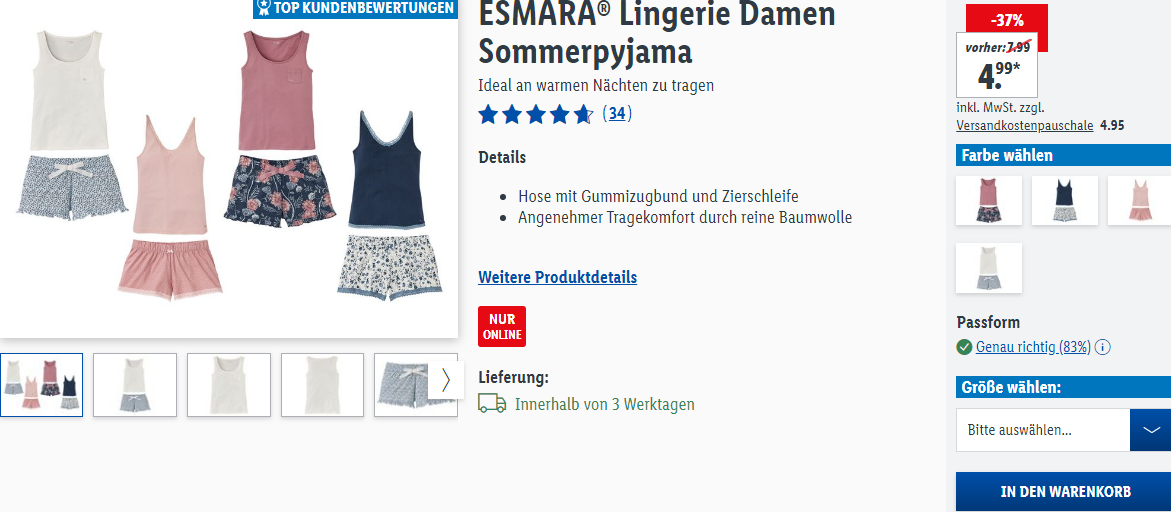Open Weitere Produktdetails link

pyautogui.click(x=557, y=278)
